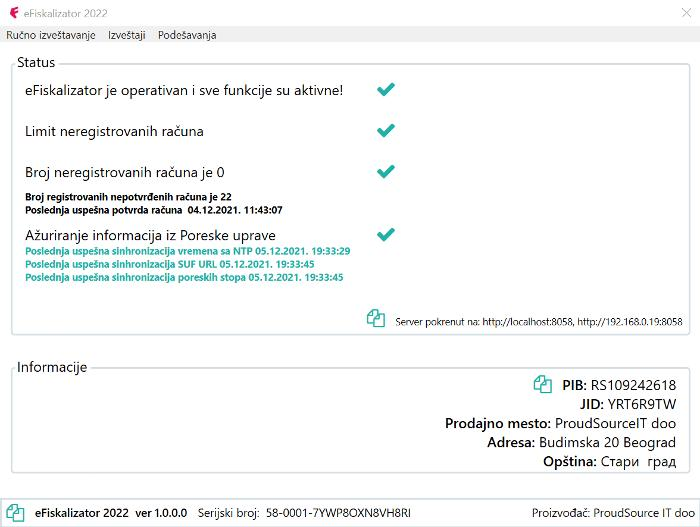Click the poreskih stopa synchronization line
This screenshot has width=700, height=527.
[184, 277]
